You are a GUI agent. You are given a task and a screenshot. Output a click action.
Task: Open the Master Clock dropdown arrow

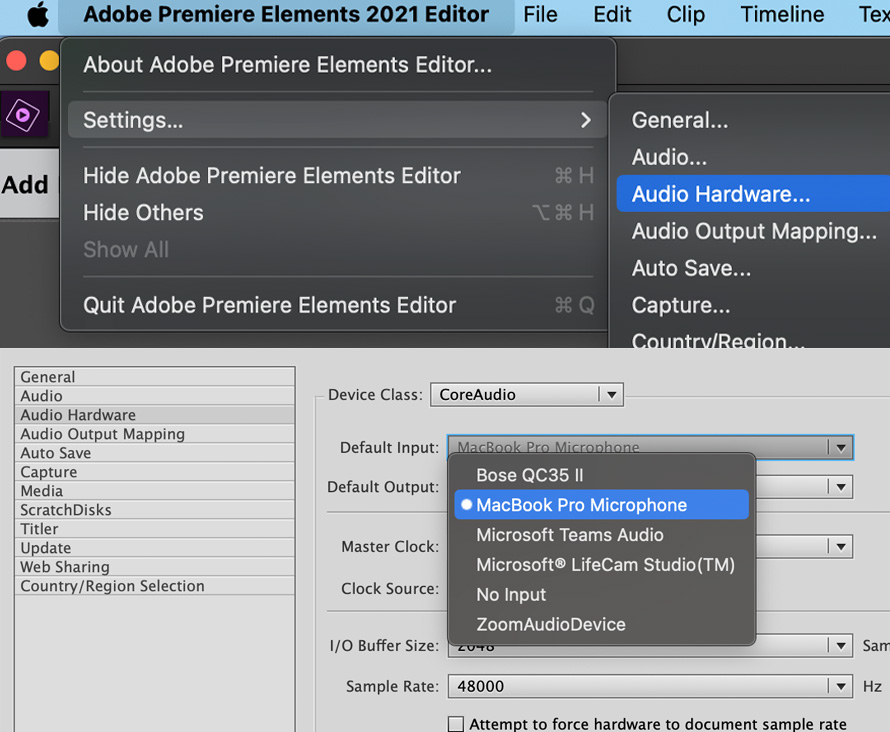click(841, 546)
